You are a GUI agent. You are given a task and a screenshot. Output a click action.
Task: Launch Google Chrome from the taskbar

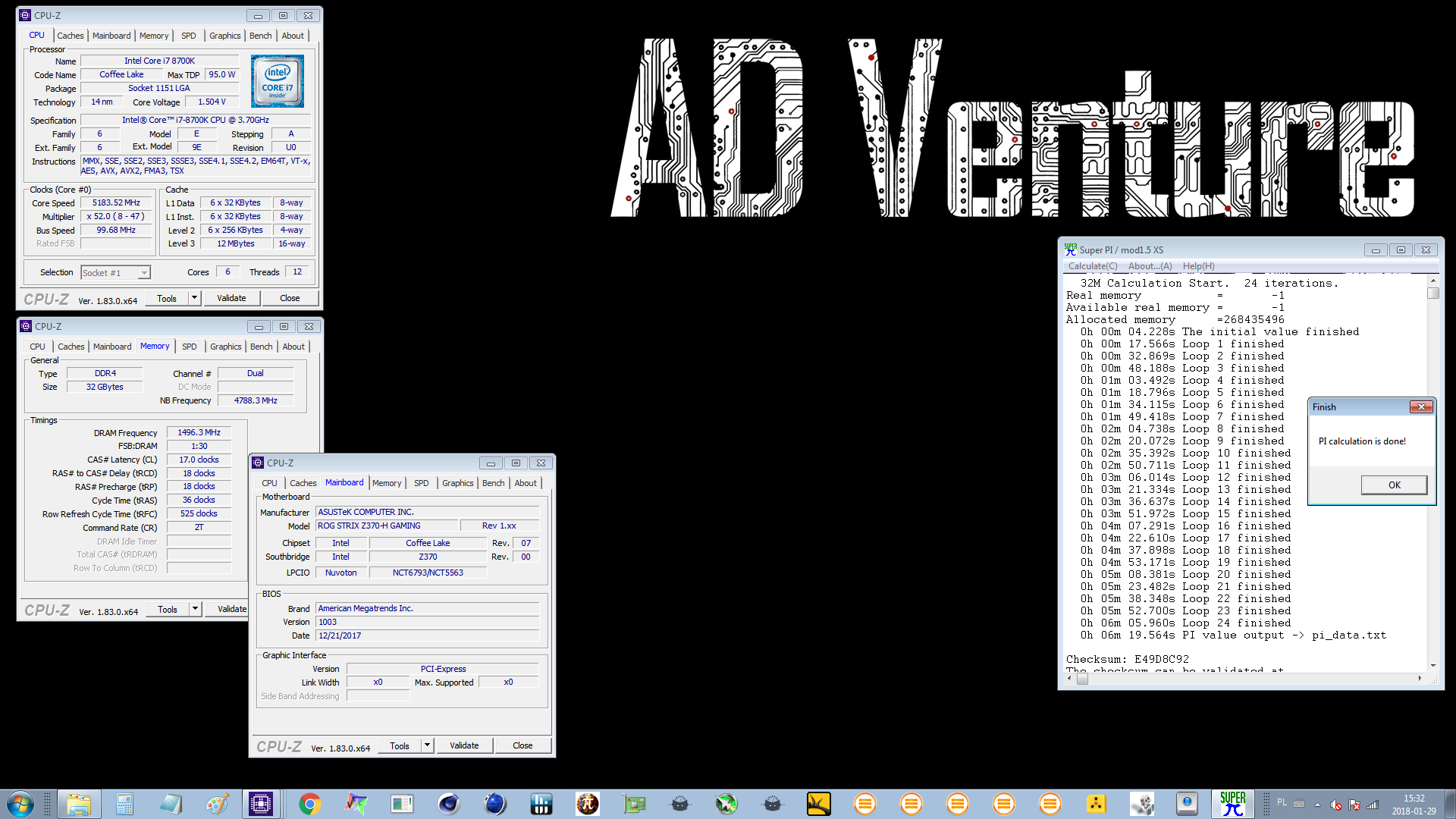(x=309, y=804)
